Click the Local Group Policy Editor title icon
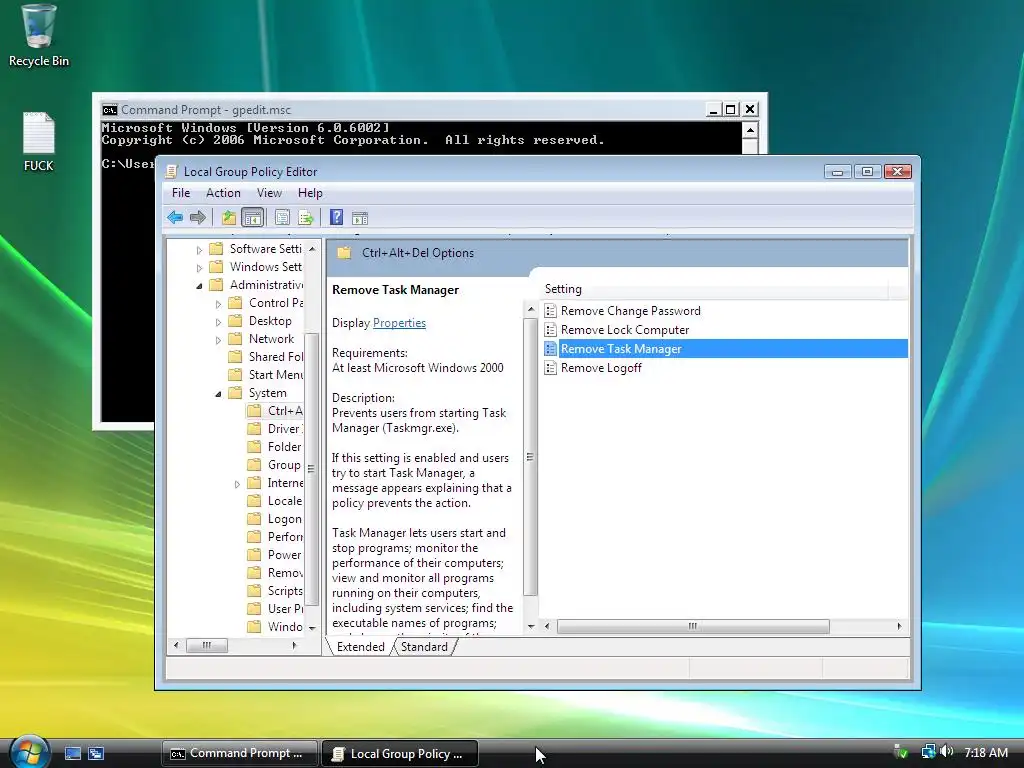The image size is (1024, 768). click(x=172, y=171)
